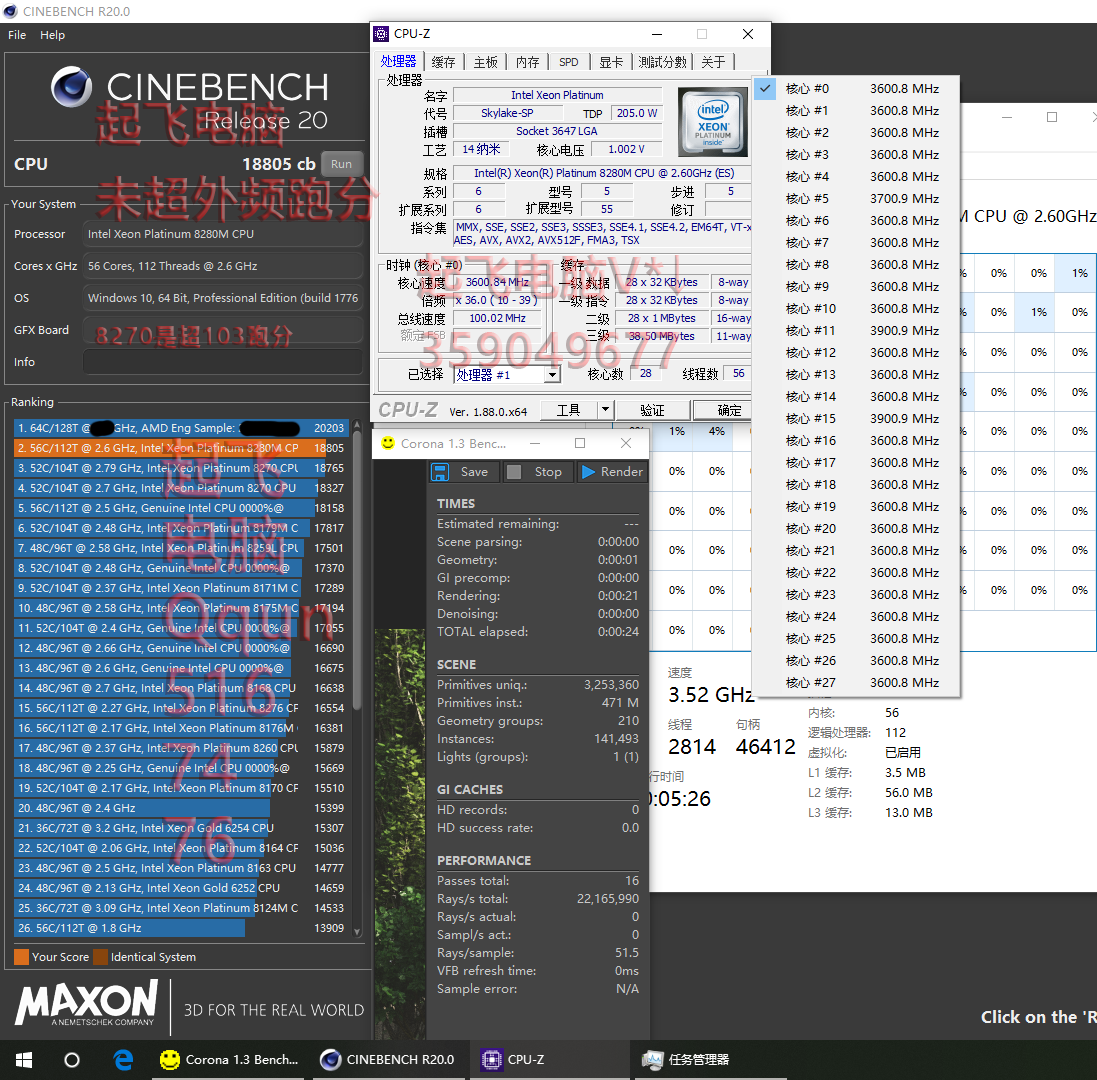Select 核心 #27 in the core list
Screen dimensions: 1097x1080
856,682
